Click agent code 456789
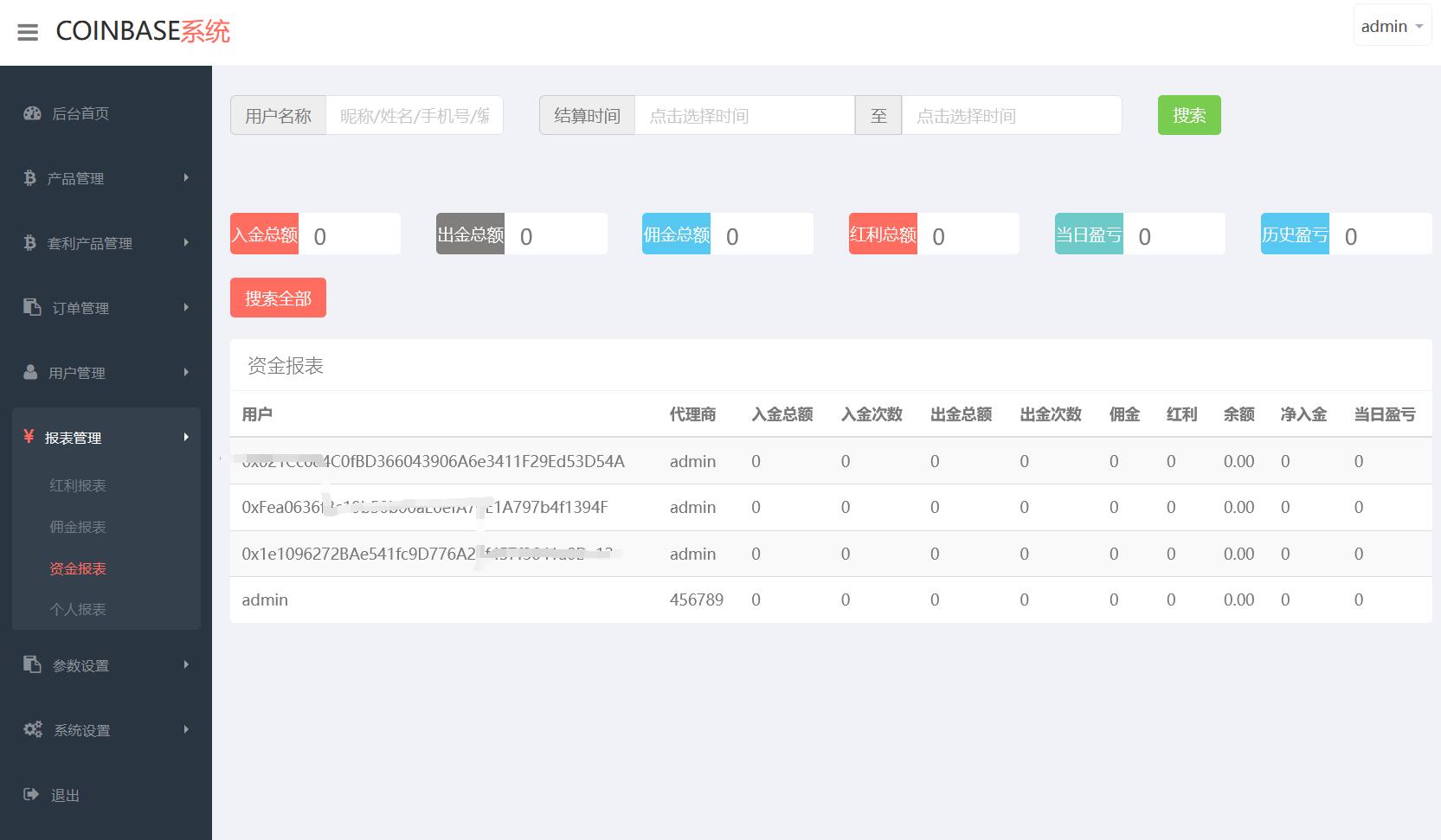Screen dimensions: 1441x840 [x=697, y=600]
